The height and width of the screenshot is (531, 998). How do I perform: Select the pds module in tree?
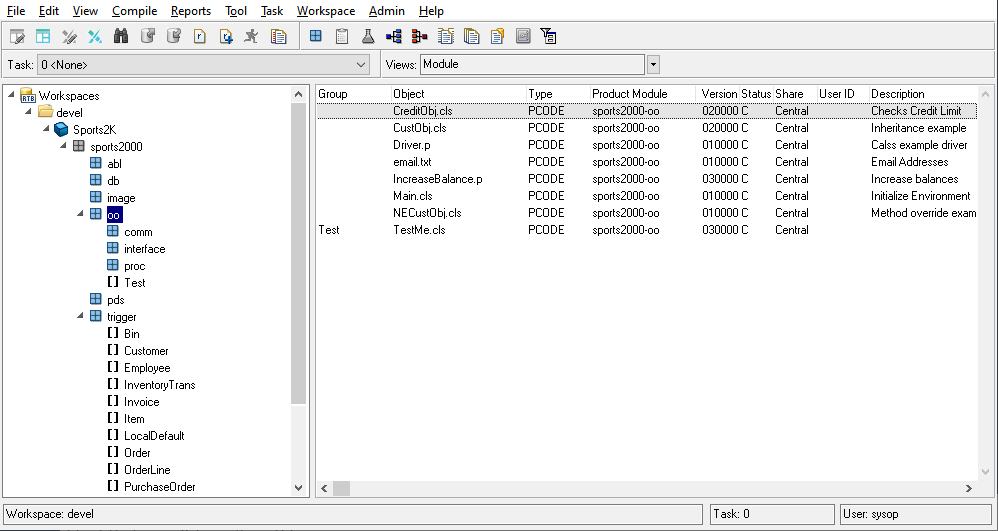[x=115, y=300]
